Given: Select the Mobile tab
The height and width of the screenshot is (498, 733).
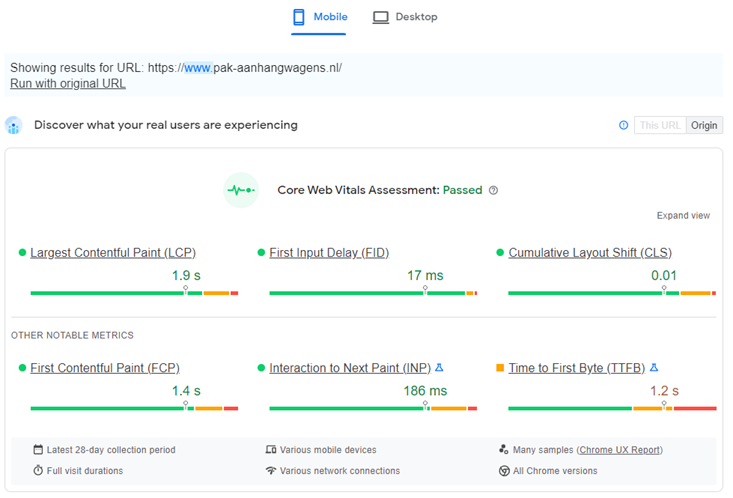Looking at the screenshot, I should point(320,17).
